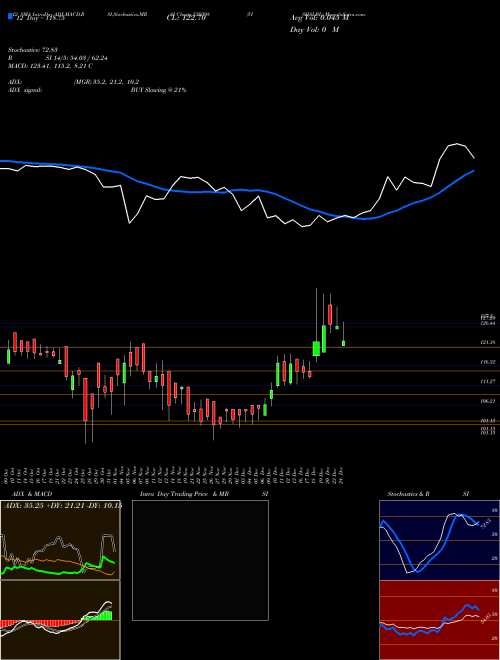Open the MACD histogram chart panel
This screenshot has height=660, width=500.
click(60, 620)
